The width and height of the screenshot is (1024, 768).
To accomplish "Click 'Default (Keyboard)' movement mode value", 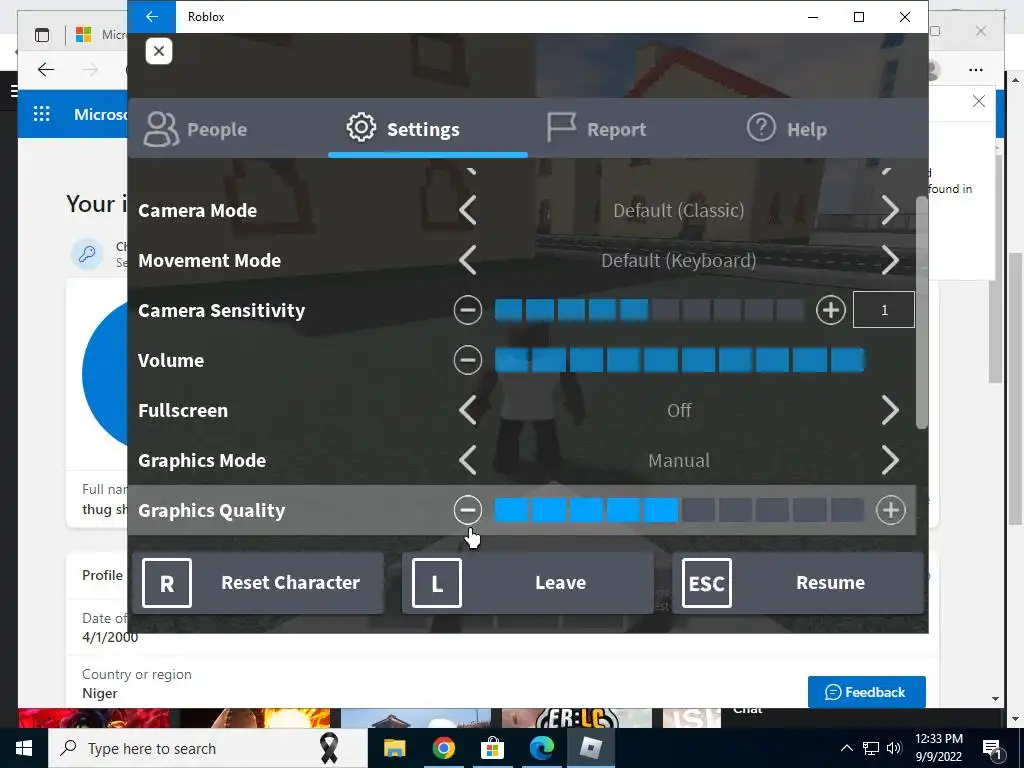I will (679, 261).
